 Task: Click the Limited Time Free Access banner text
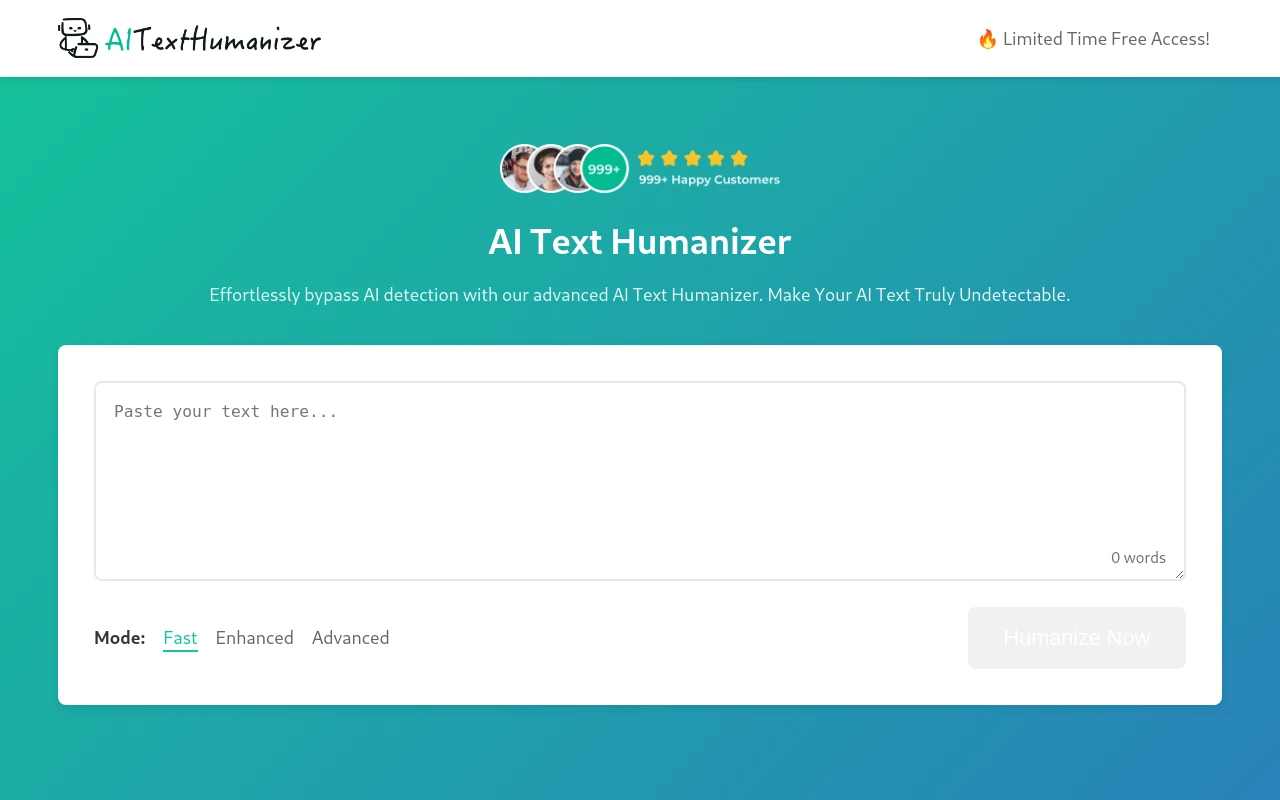click(1106, 38)
